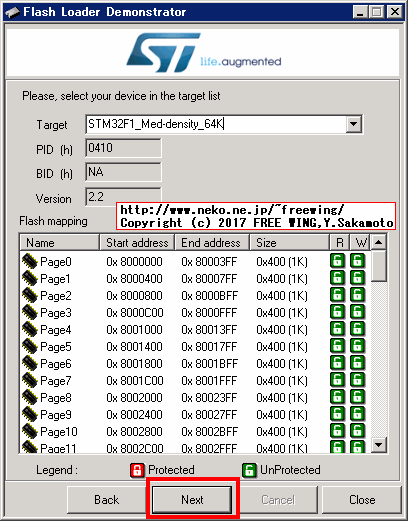Select the Page0 row name

[56, 262]
